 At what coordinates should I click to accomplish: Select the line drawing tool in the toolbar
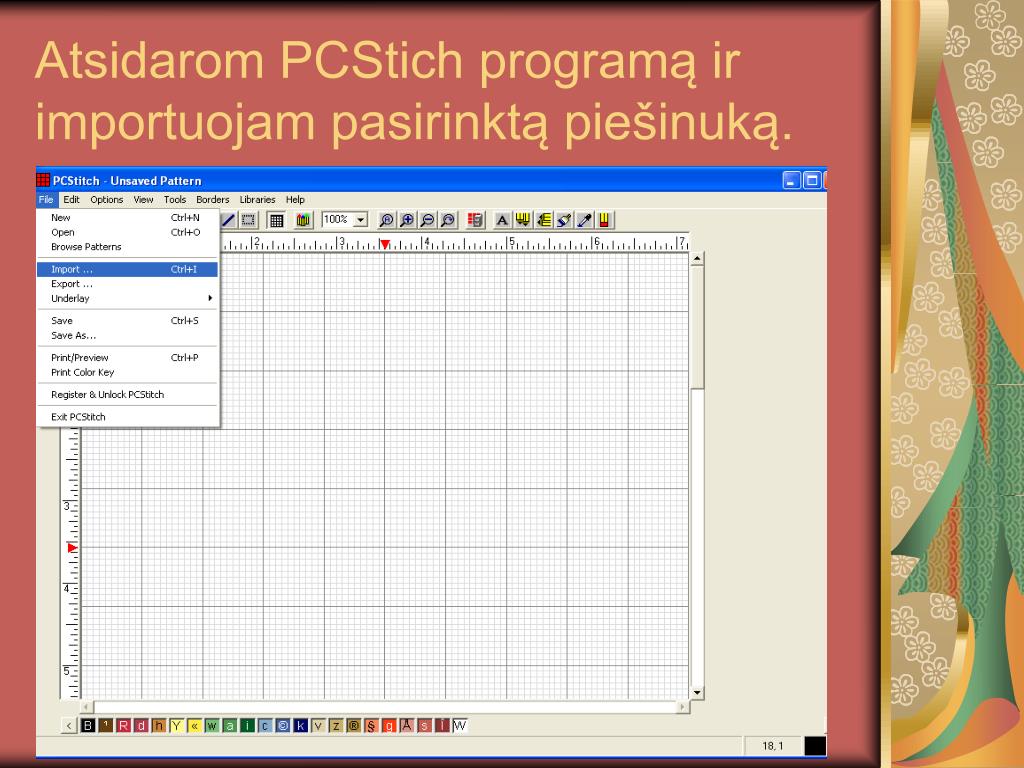pos(228,220)
